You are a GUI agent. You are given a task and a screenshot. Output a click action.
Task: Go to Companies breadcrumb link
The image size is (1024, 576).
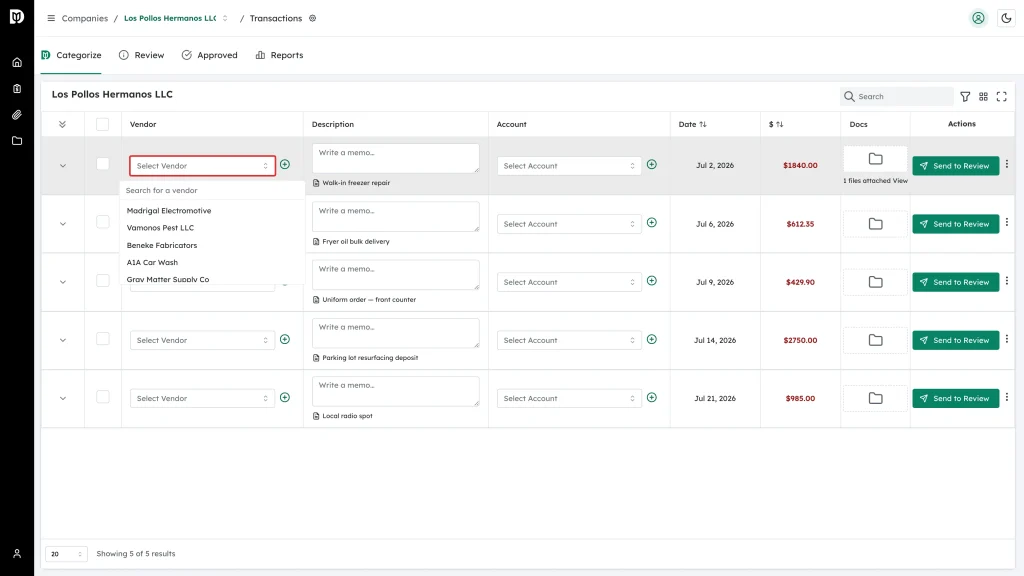85,18
